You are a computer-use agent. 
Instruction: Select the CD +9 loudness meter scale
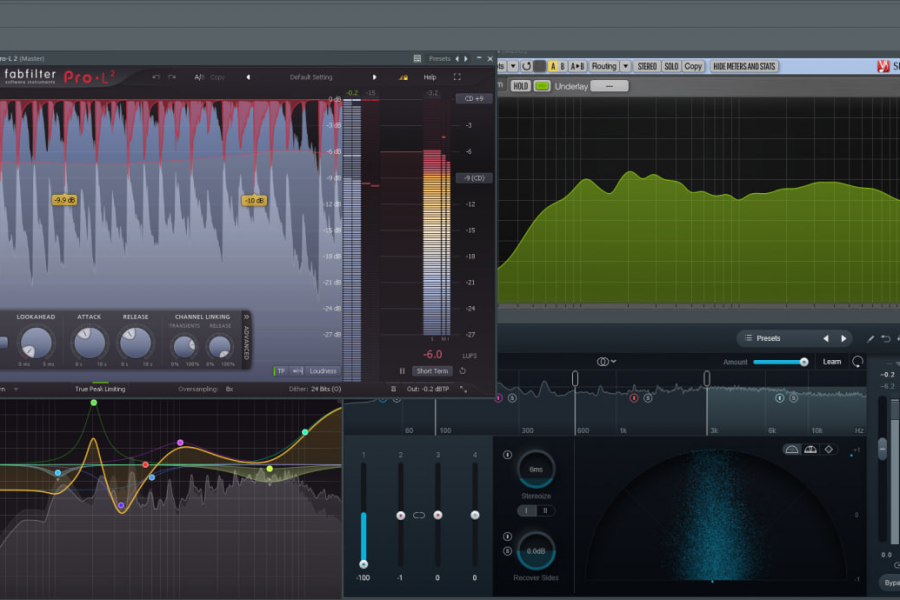tap(474, 99)
